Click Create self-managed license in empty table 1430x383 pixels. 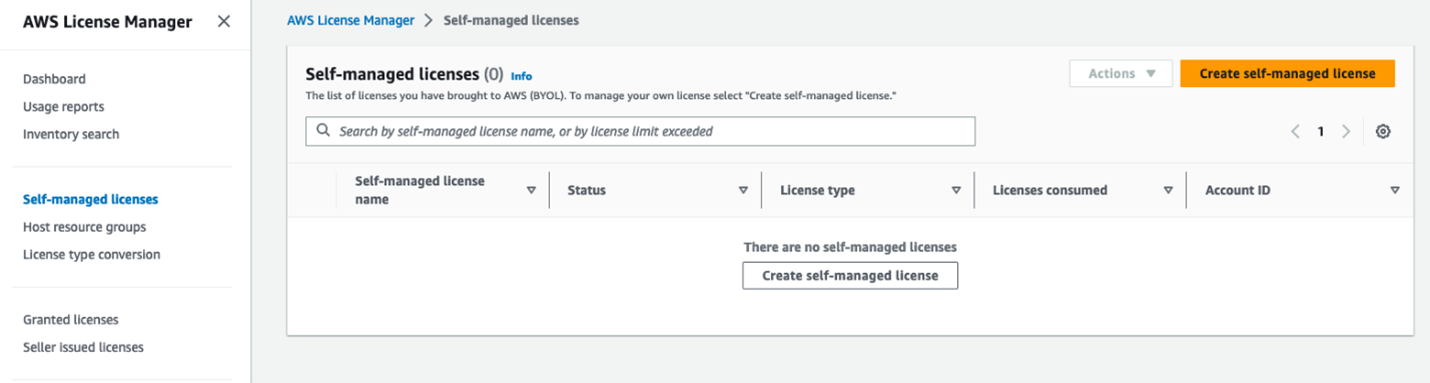point(850,275)
